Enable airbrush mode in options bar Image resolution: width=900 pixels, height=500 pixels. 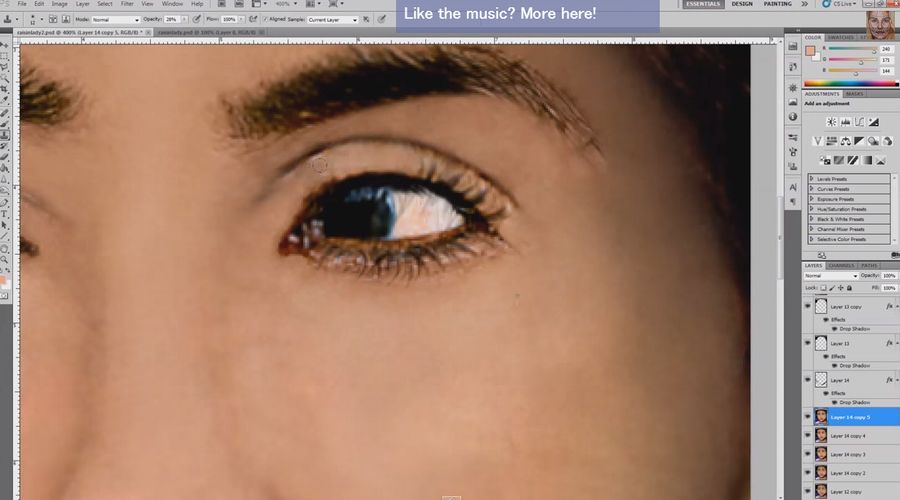click(253, 20)
